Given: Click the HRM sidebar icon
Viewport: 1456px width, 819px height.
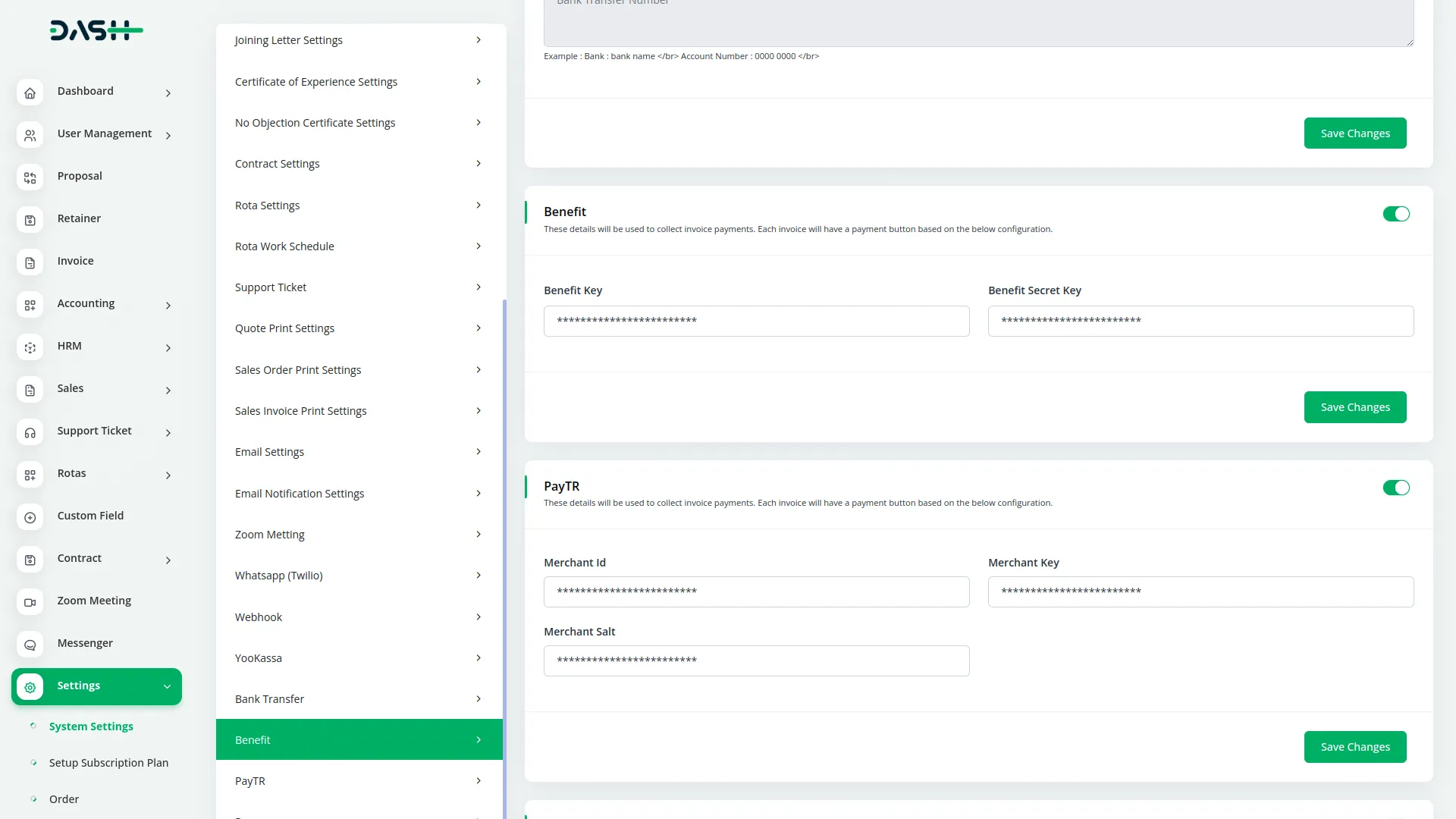Looking at the screenshot, I should click(x=30, y=347).
